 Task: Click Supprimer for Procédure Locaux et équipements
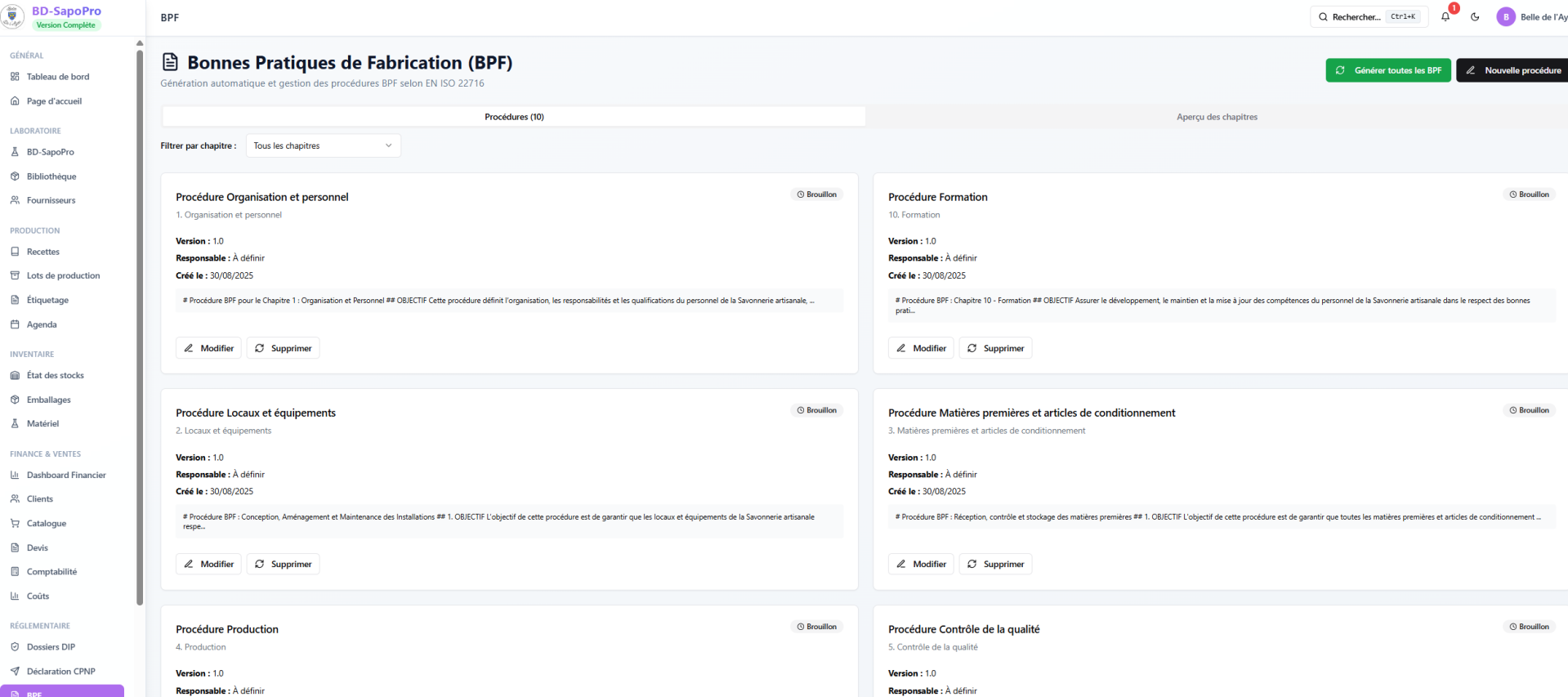283,564
